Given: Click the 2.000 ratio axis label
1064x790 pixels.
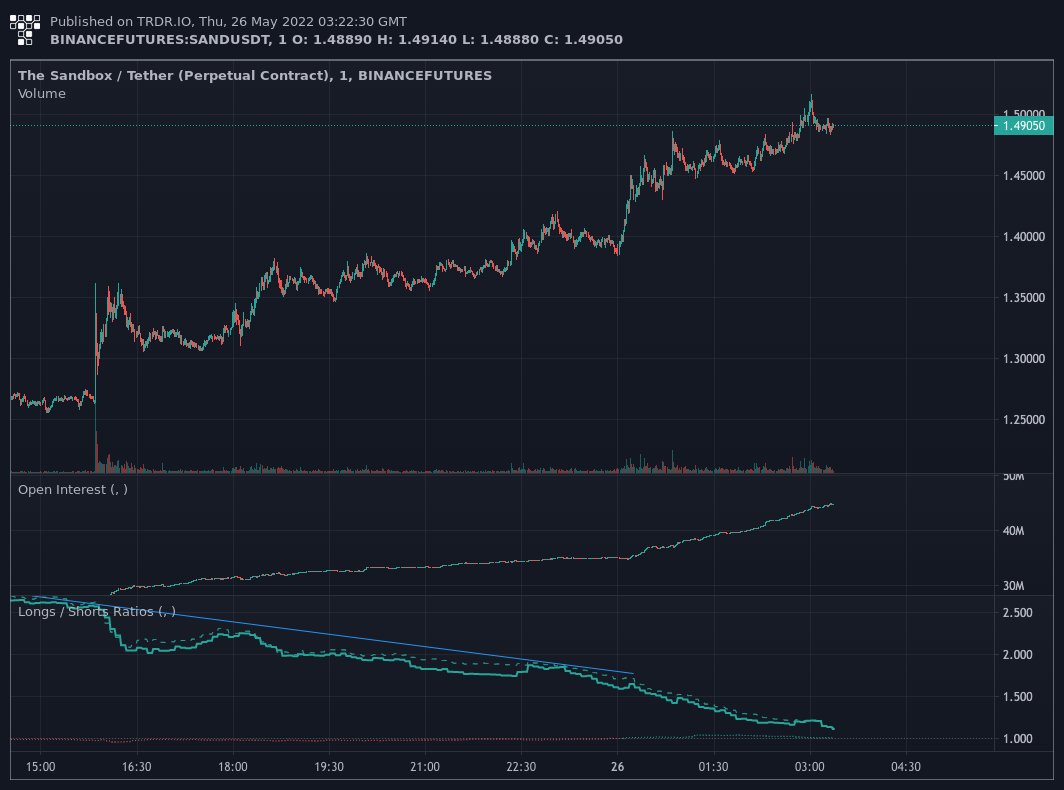Looking at the screenshot, I should [1017, 655].
